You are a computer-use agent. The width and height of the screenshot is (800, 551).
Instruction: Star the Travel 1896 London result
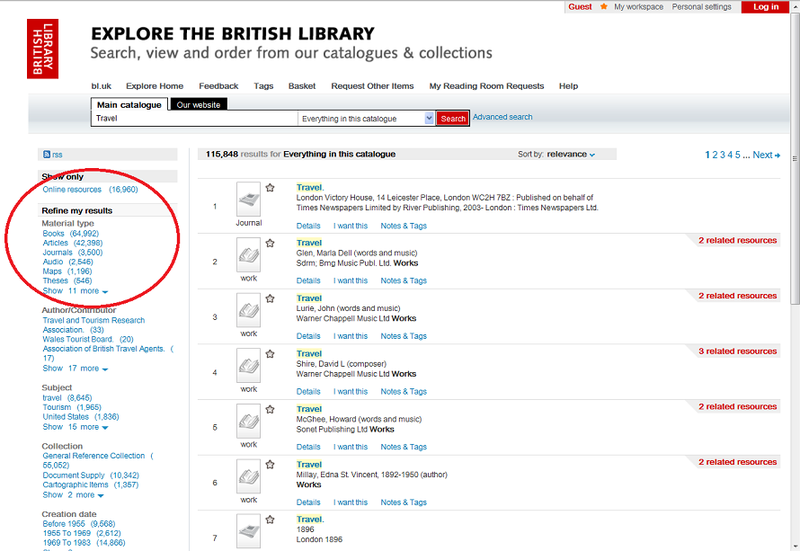(270, 520)
